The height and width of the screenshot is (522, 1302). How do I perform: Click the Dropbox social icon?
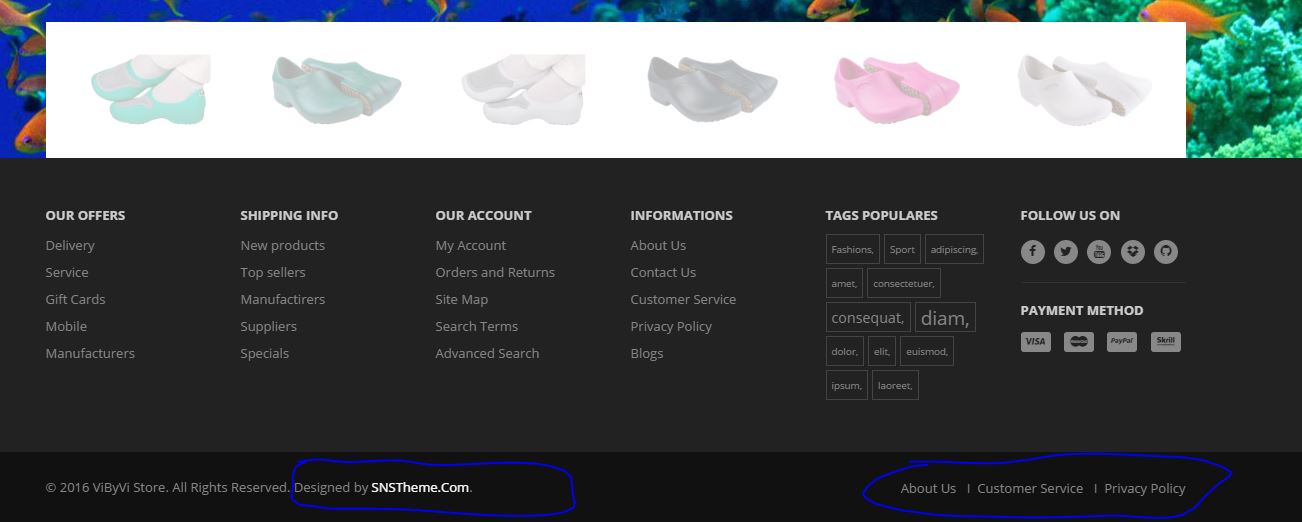pos(1132,252)
